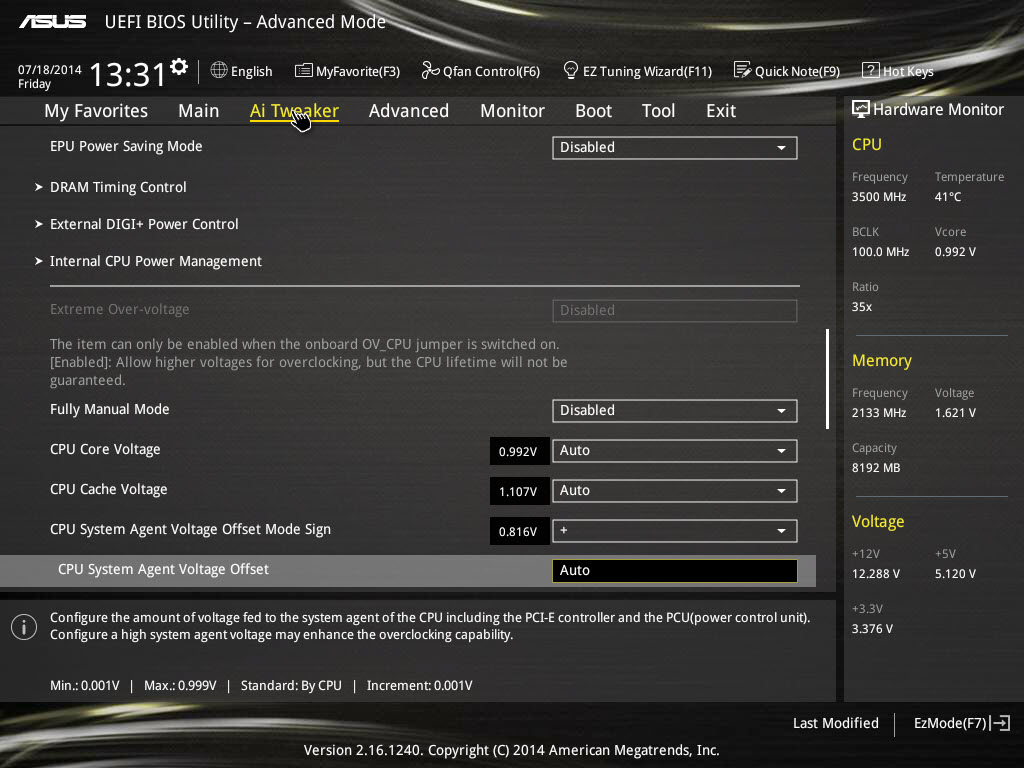
Task: Select the Ai Tweaker tab
Action: click(294, 111)
